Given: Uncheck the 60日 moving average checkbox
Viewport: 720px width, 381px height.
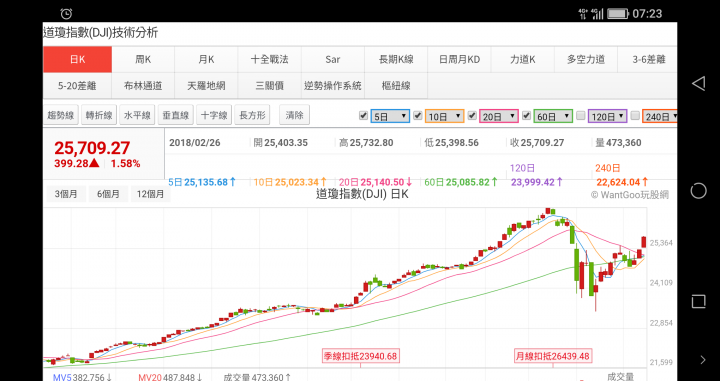Looking at the screenshot, I should [526, 116].
